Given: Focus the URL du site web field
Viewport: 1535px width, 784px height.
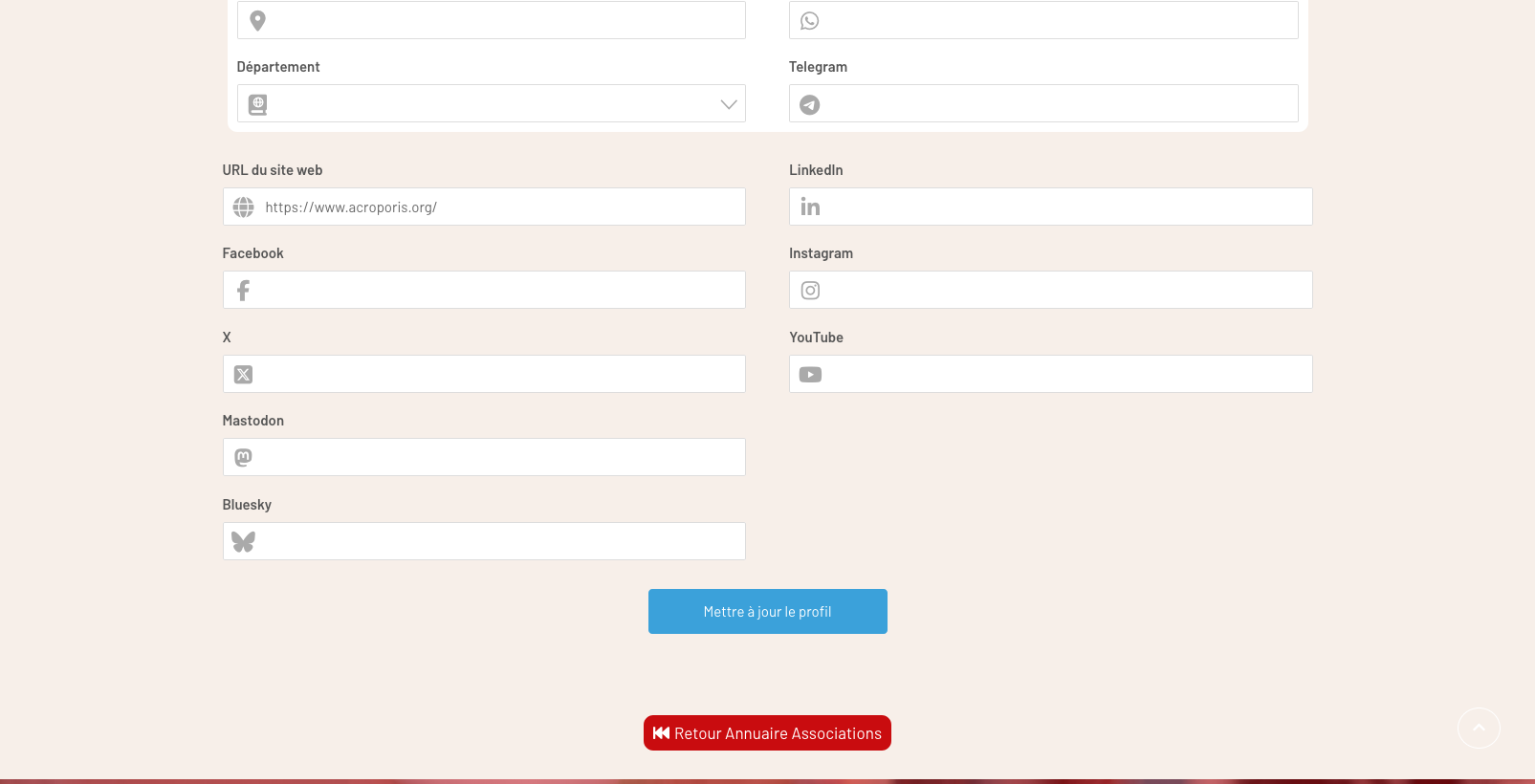Looking at the screenshot, I should coord(497,207).
